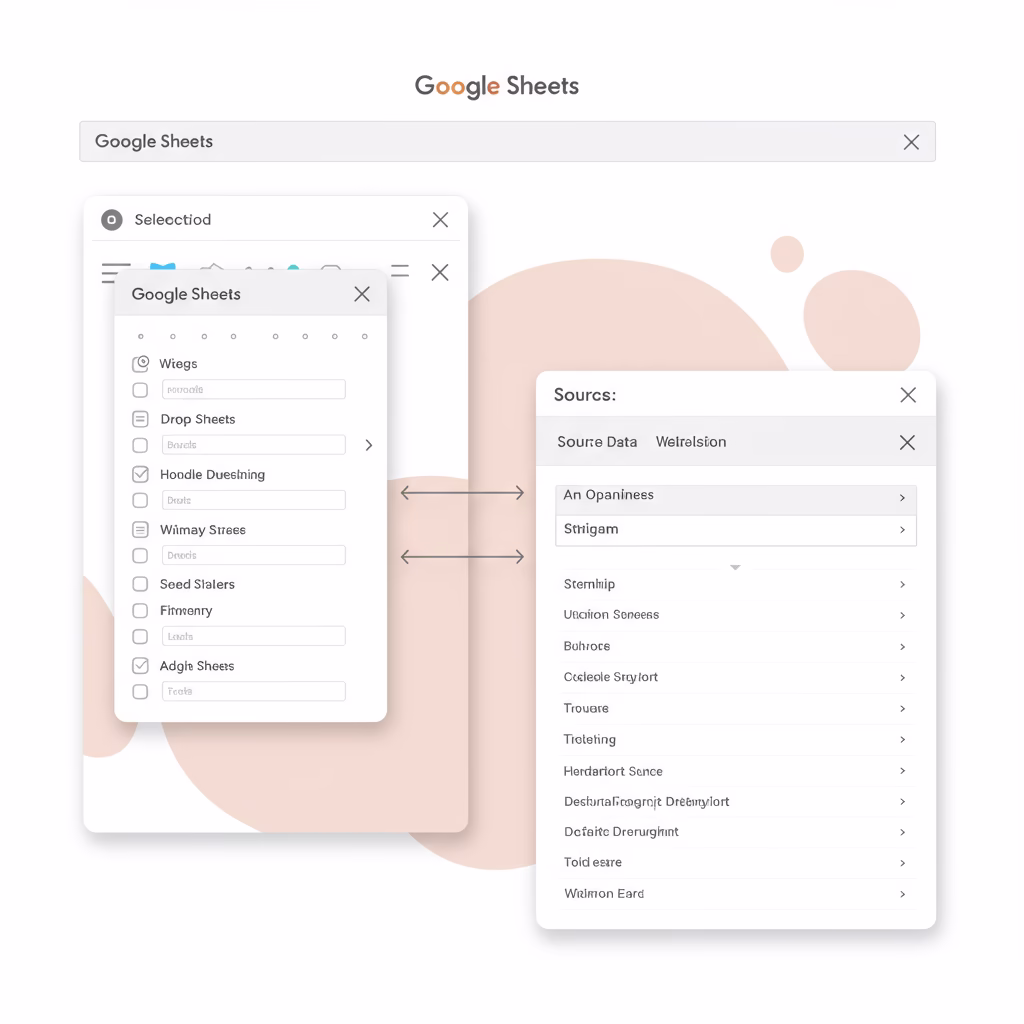Close the Google Sheets popup dialog

(x=362, y=294)
